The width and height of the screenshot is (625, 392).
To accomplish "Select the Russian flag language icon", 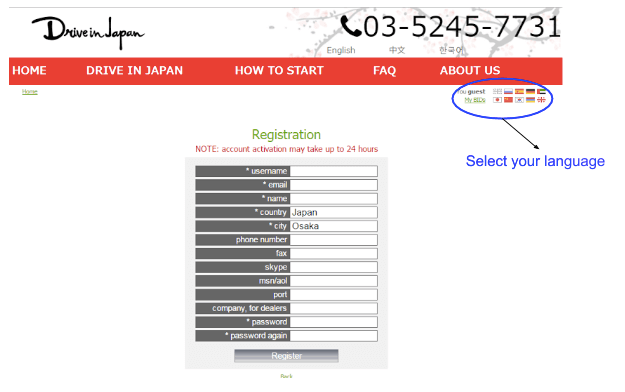I will point(508,91).
